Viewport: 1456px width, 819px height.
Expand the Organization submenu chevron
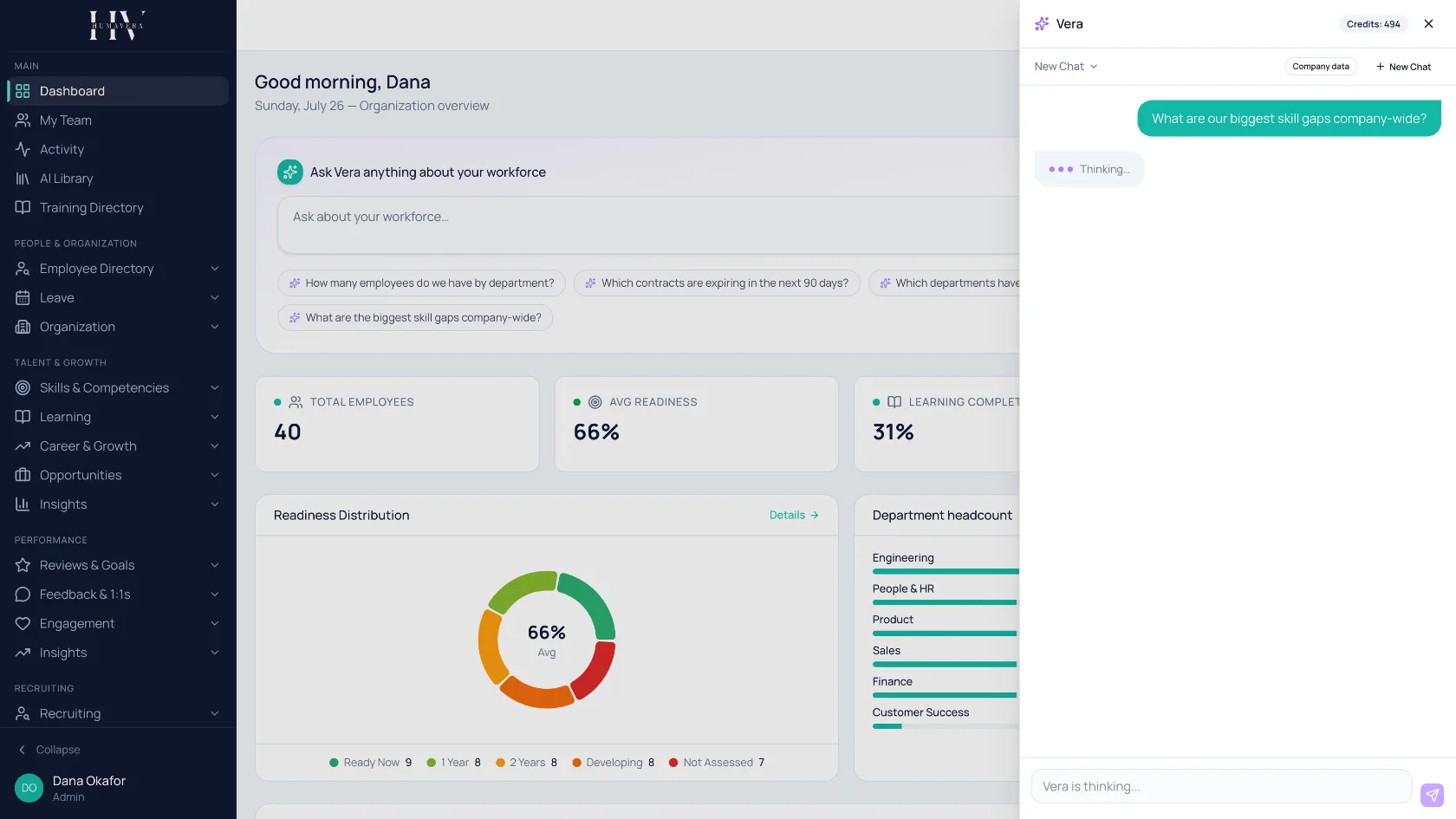point(215,327)
